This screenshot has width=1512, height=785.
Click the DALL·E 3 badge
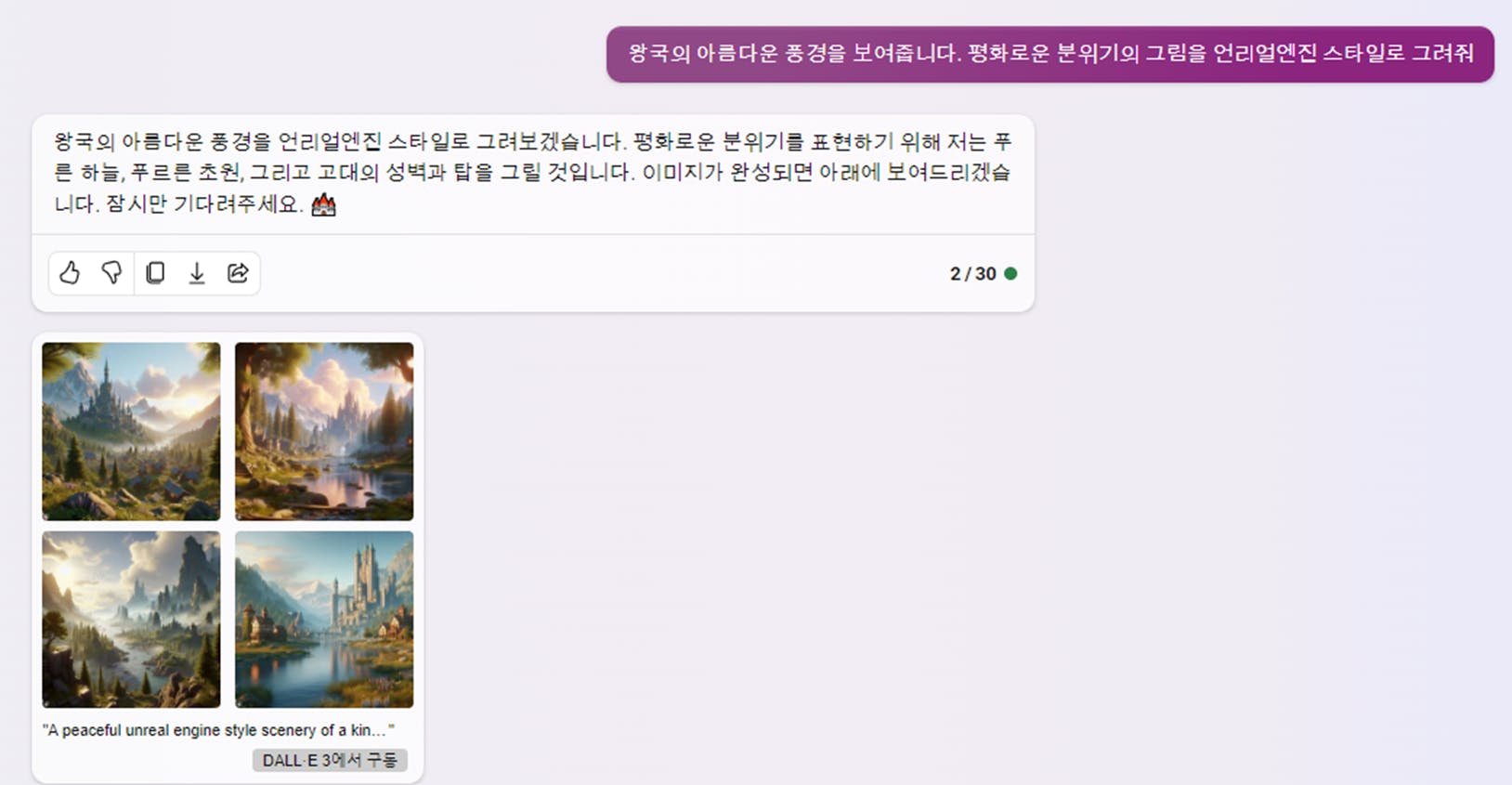(x=330, y=760)
